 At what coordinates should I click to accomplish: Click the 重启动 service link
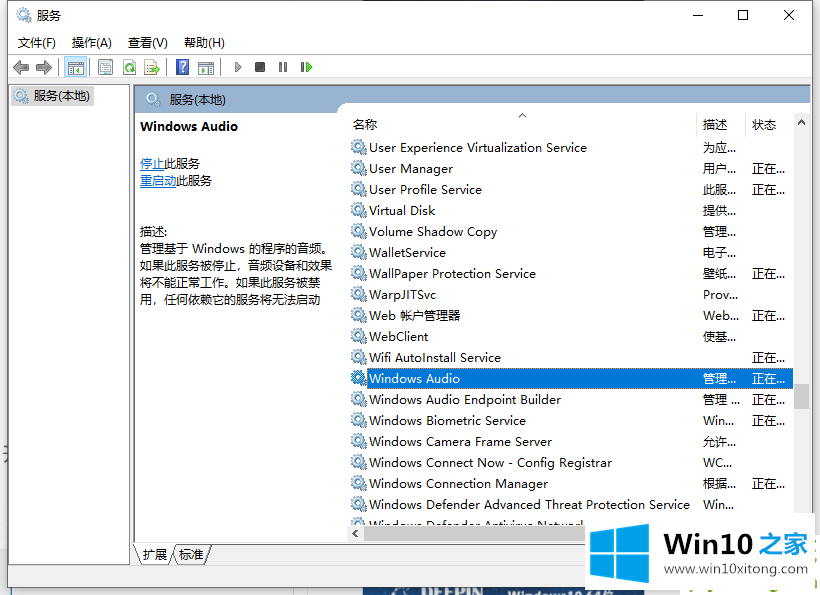pos(158,181)
